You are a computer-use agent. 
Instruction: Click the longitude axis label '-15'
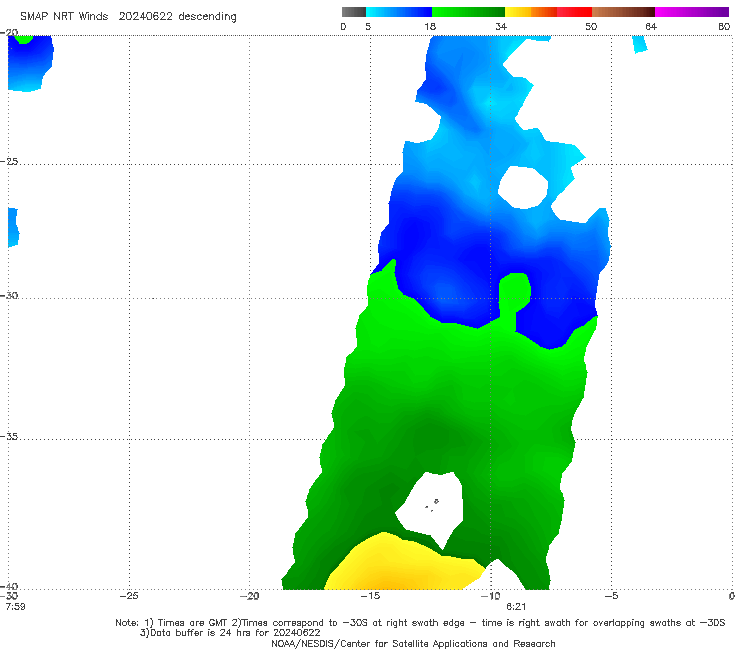[x=370, y=596]
